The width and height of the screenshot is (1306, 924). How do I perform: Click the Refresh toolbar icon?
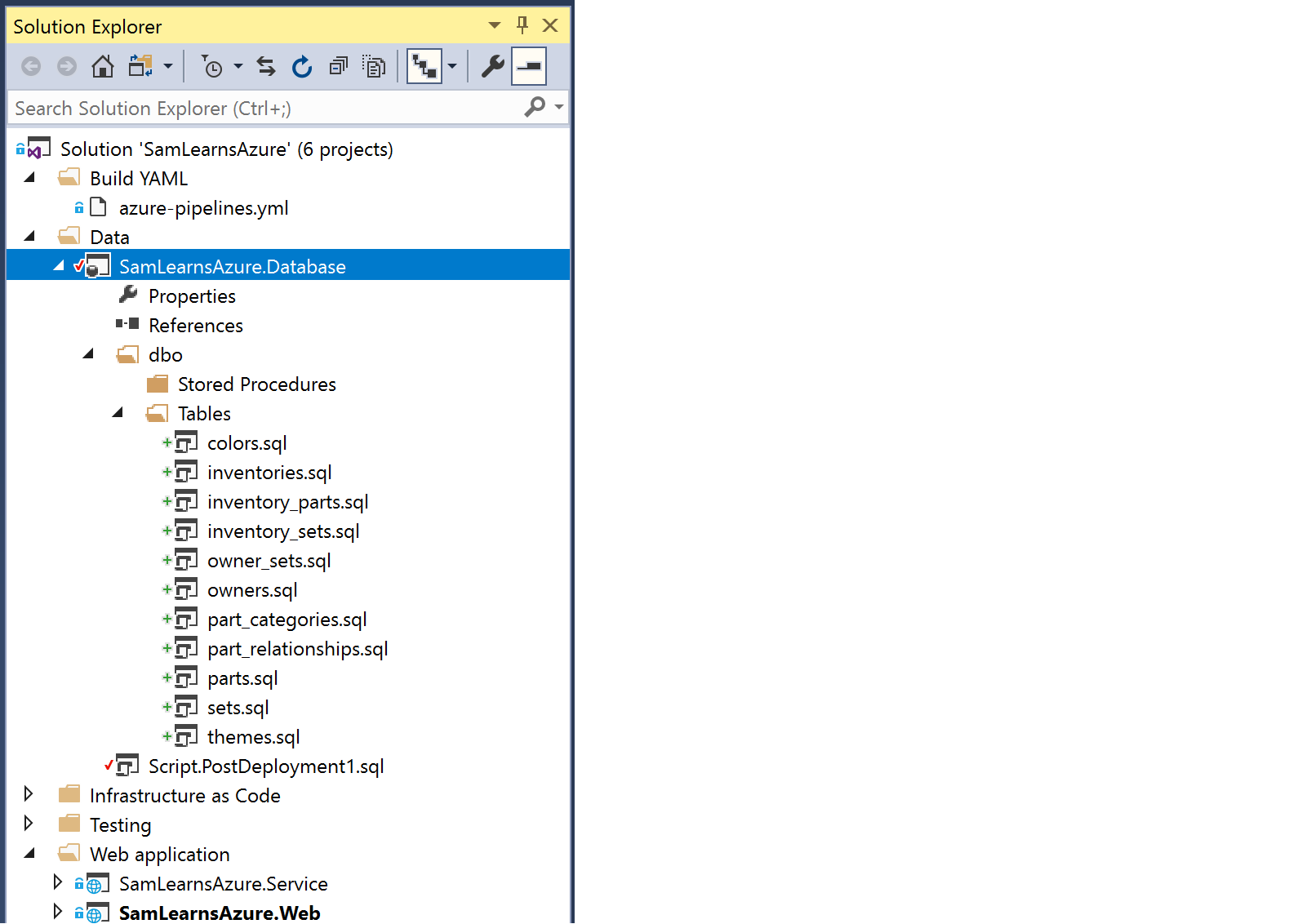[302, 66]
